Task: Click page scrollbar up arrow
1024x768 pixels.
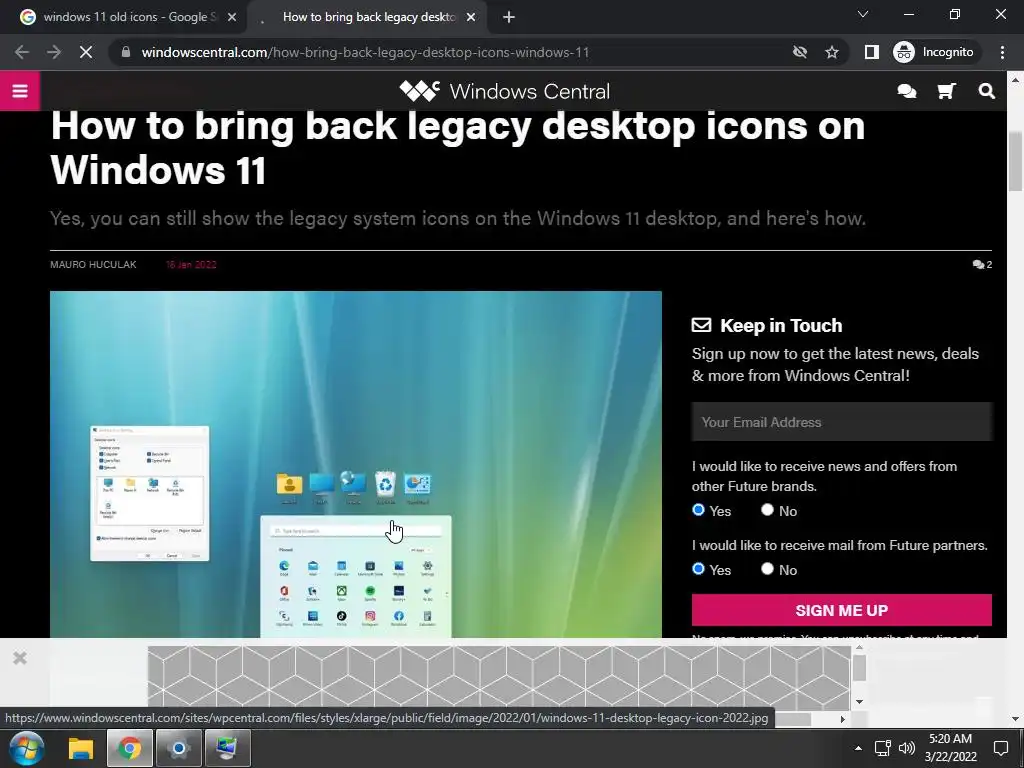Action: 1015,80
